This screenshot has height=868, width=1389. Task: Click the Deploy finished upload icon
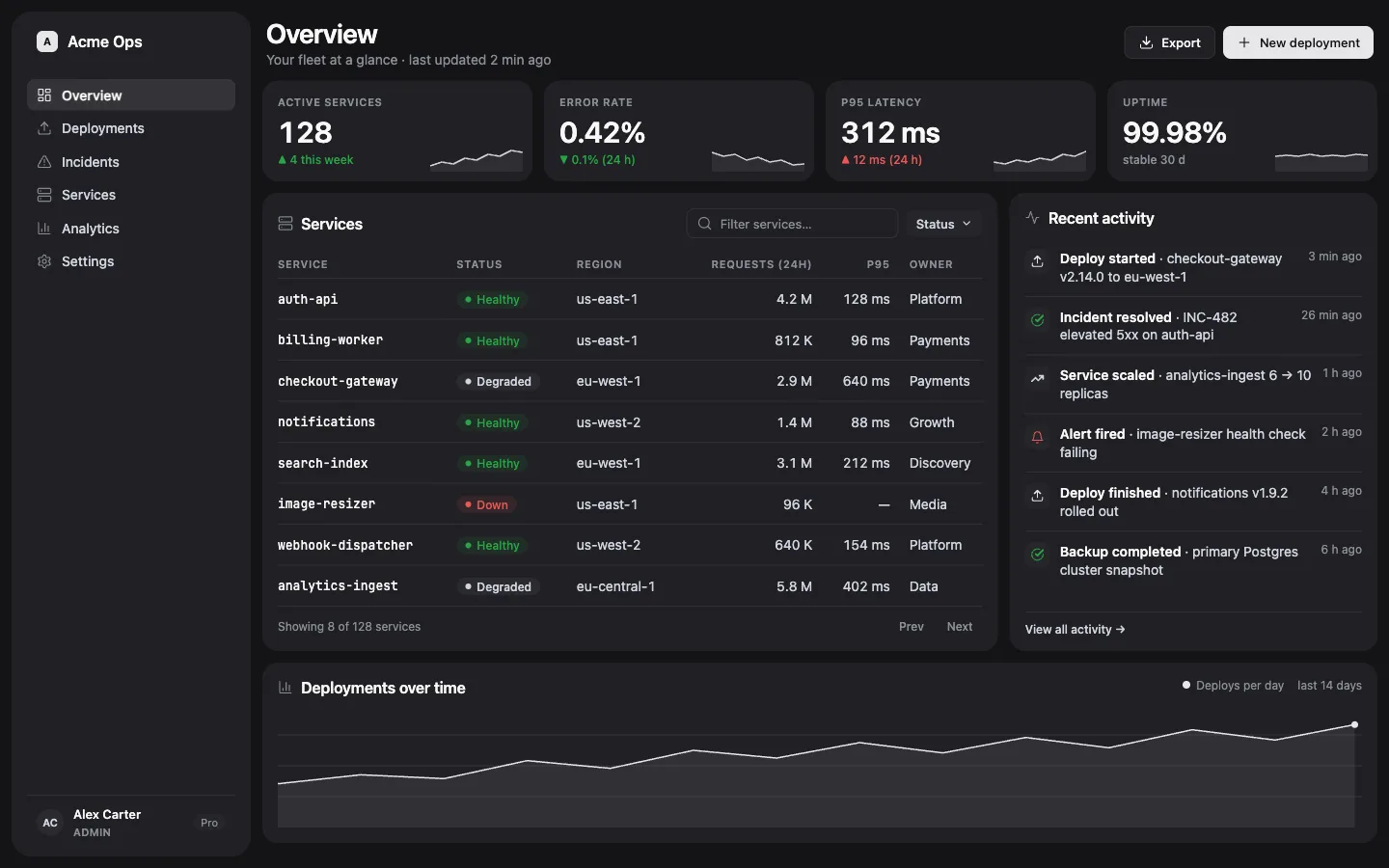[1038, 496]
